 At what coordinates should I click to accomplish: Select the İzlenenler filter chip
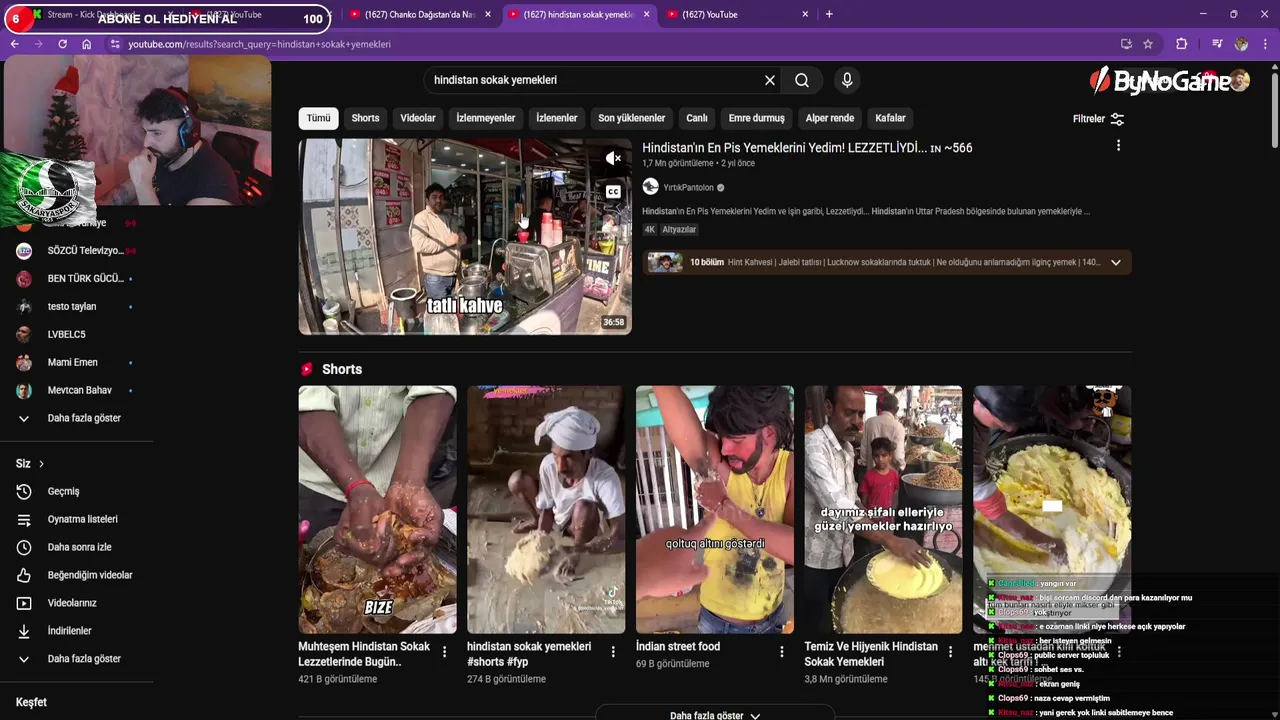tap(557, 118)
